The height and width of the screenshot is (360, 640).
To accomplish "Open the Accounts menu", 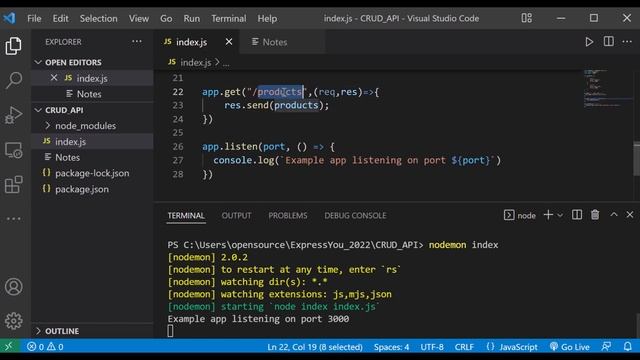I will (13, 287).
